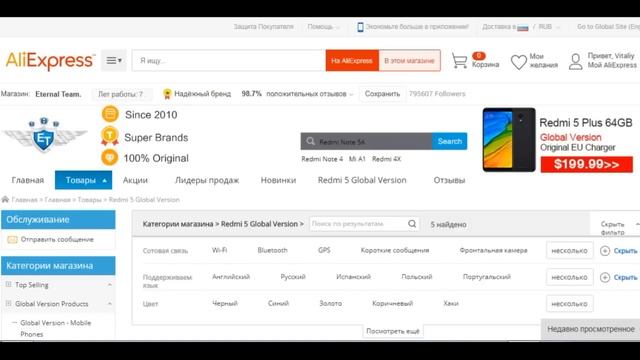Filter by Черный color
Viewport: 640px width, 360px height.
[225, 303]
